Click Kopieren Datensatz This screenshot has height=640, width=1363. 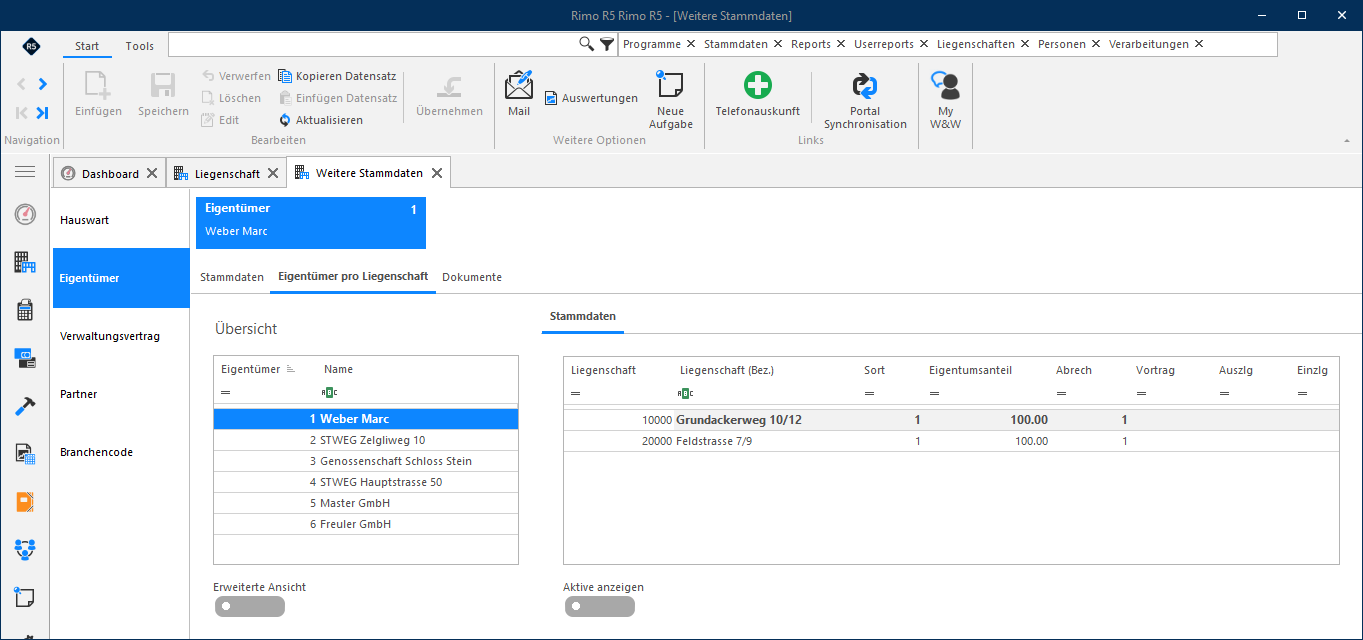click(337, 76)
